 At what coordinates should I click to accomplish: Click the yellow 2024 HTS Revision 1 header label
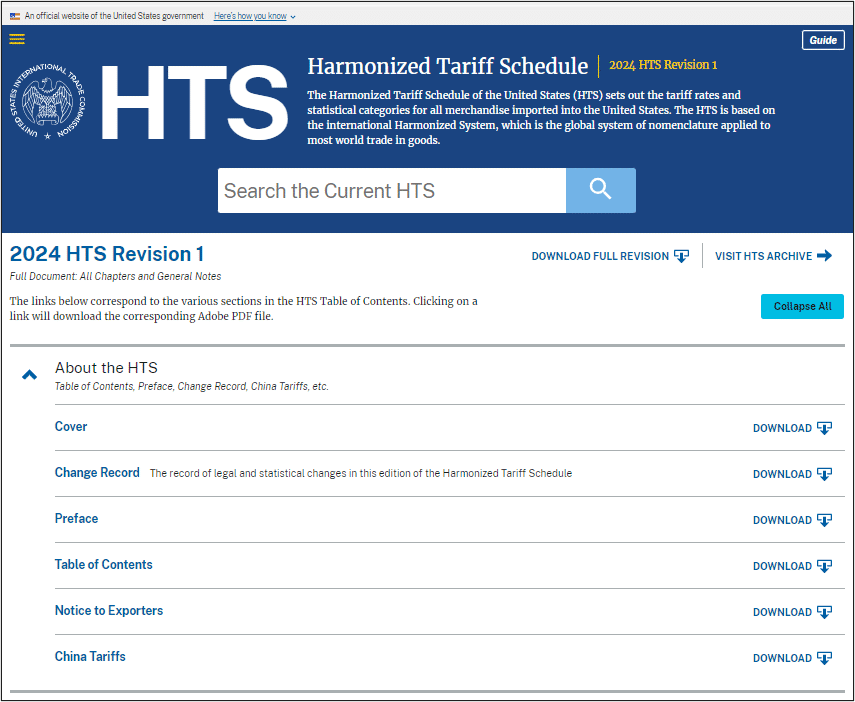[x=663, y=65]
